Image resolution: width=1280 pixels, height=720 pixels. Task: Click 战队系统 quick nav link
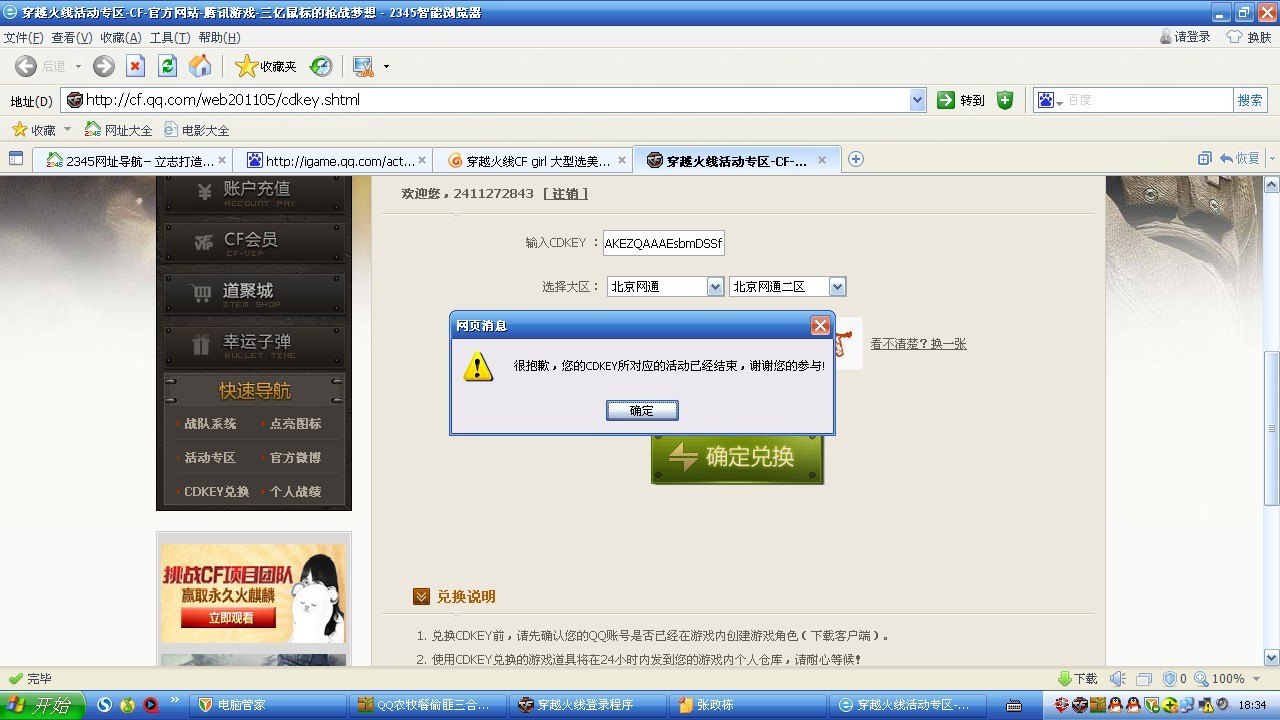coord(210,424)
